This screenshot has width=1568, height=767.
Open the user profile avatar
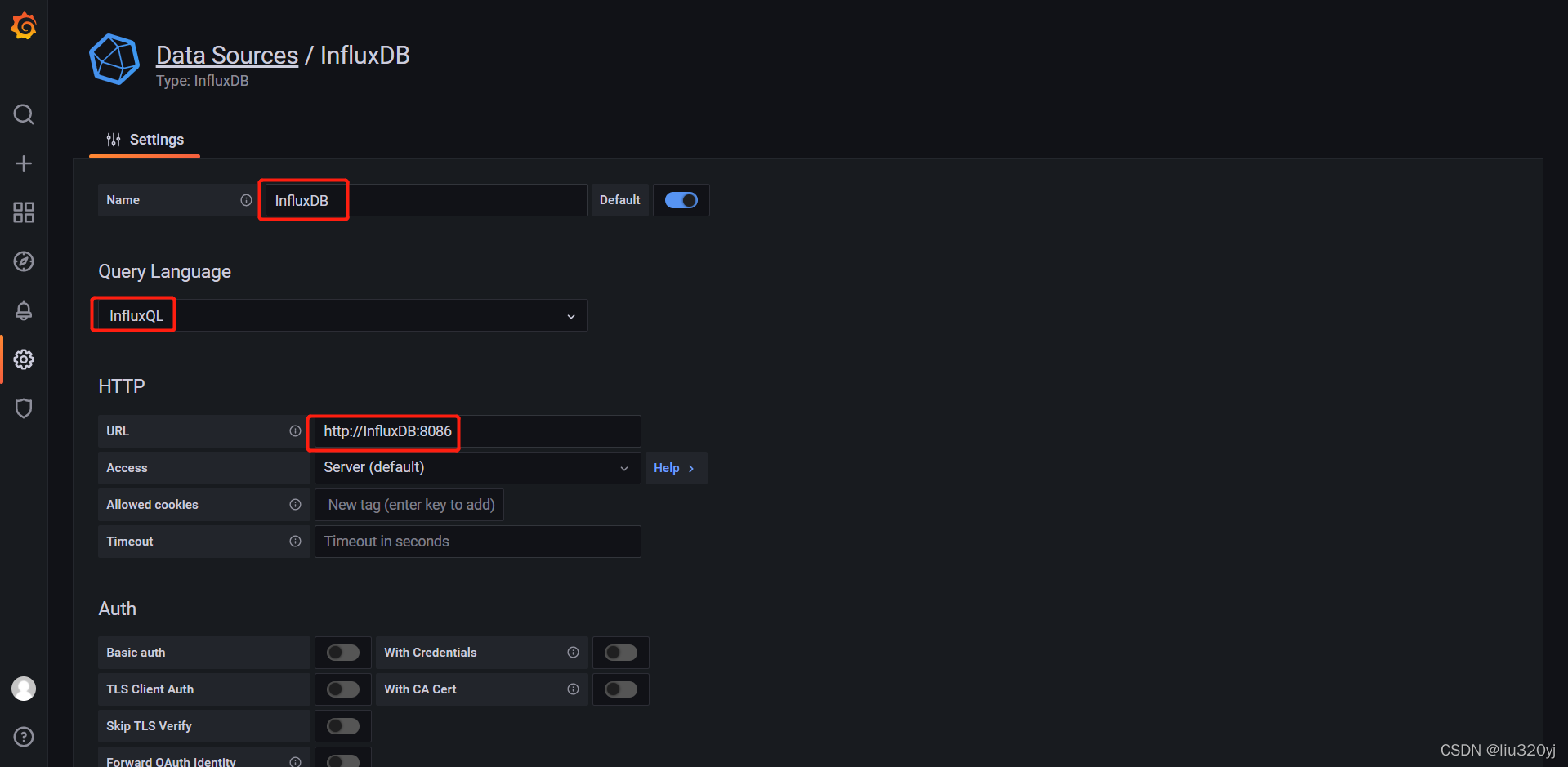24,689
